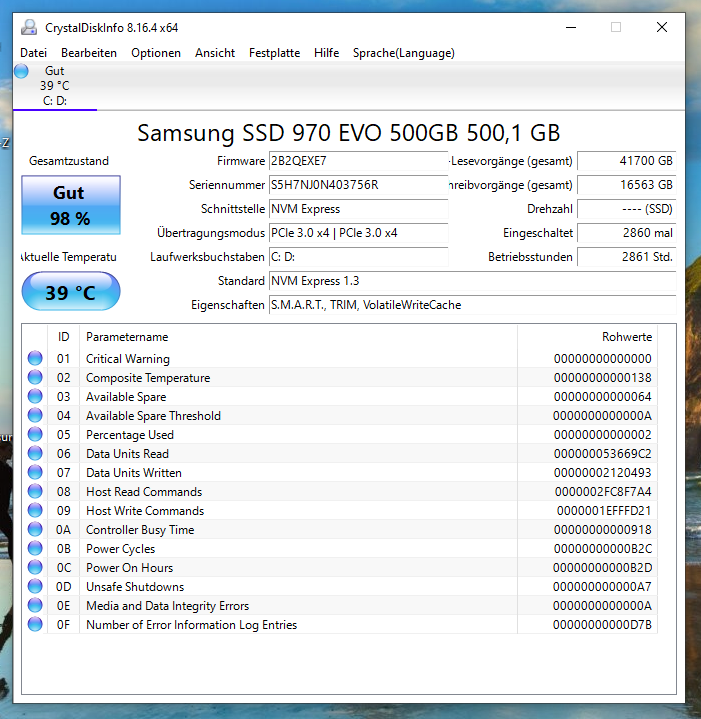Click status orb for Available Spare Threshold row
Screen dimensions: 701x719
pos(35,415)
